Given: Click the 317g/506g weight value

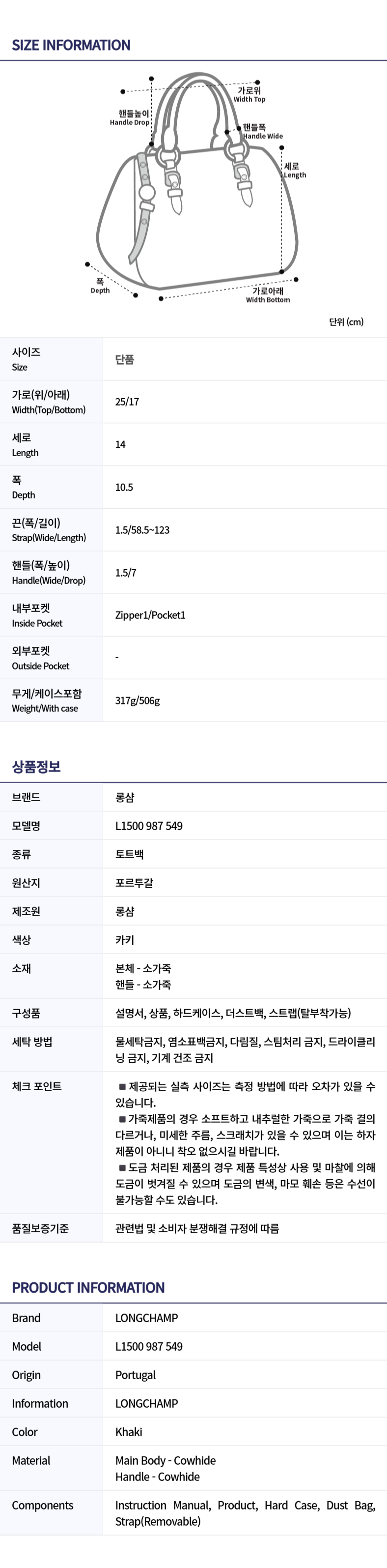Looking at the screenshot, I should point(138,700).
